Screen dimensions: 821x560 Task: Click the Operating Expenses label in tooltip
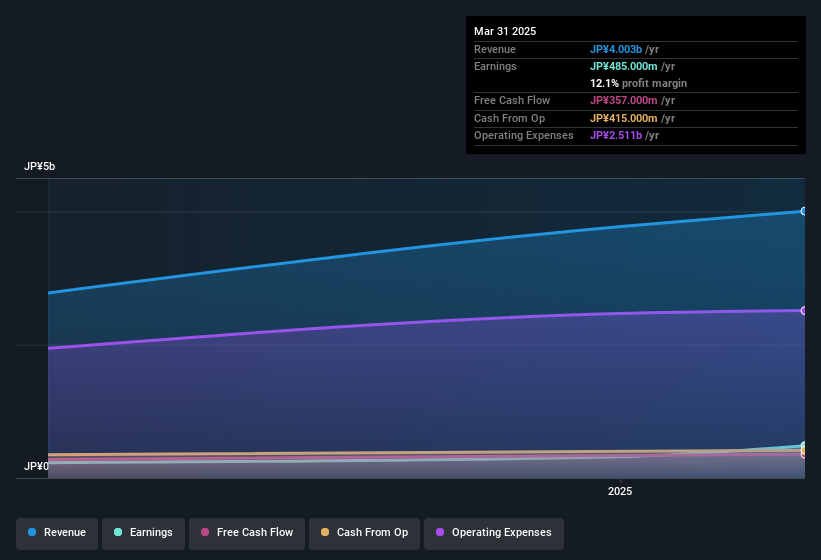(524, 136)
